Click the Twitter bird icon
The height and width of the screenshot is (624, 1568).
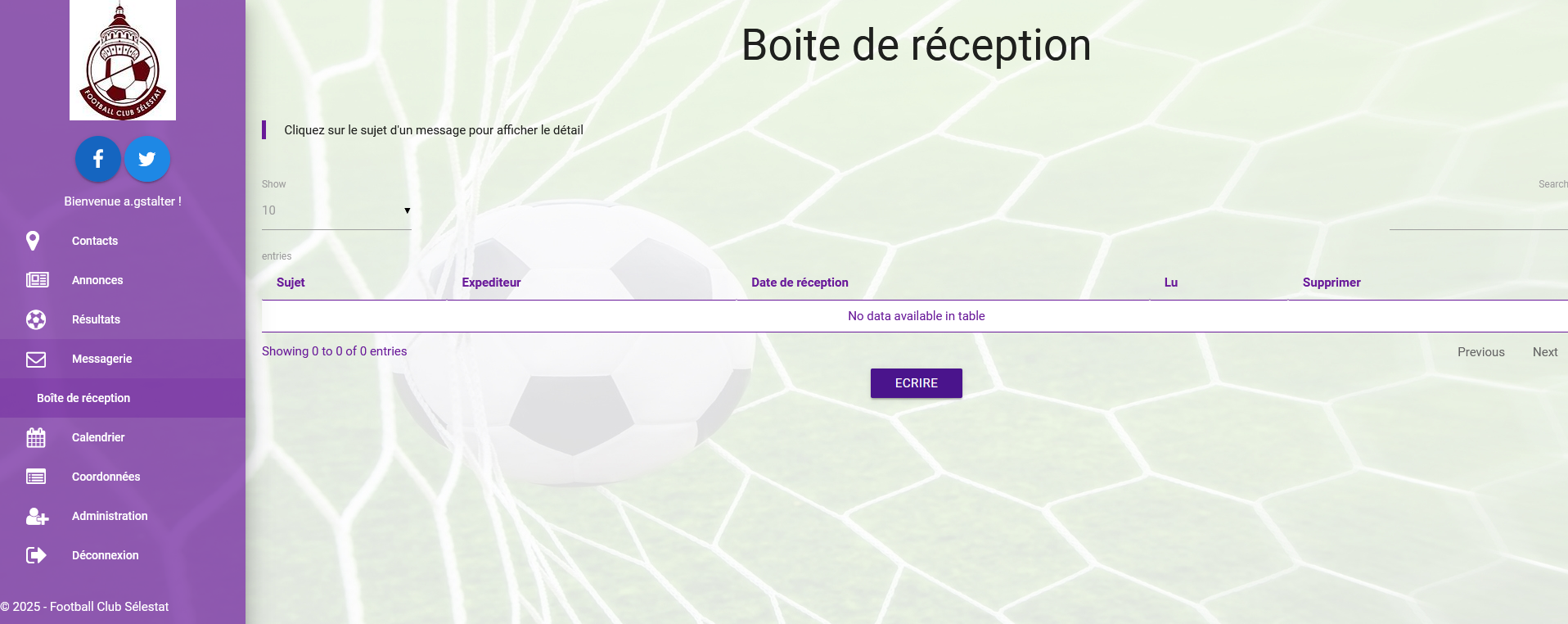147,159
